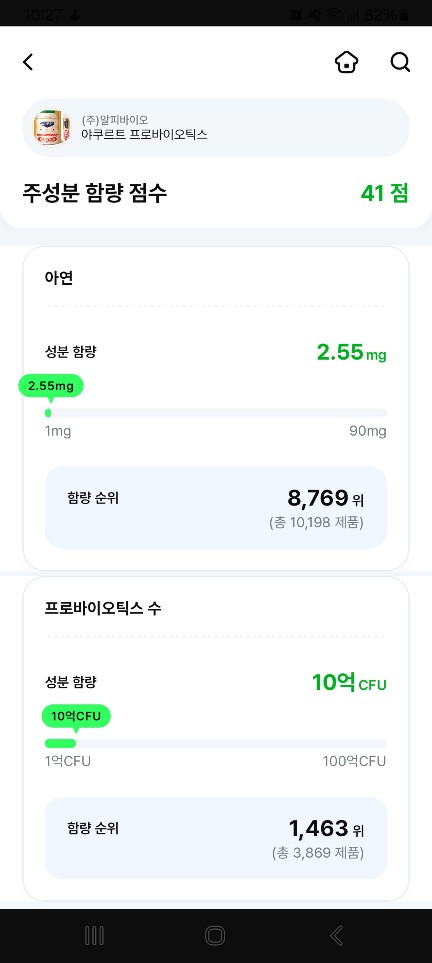This screenshot has height=963, width=432.
Task: Tap the Android home button icon
Action: coord(215,936)
